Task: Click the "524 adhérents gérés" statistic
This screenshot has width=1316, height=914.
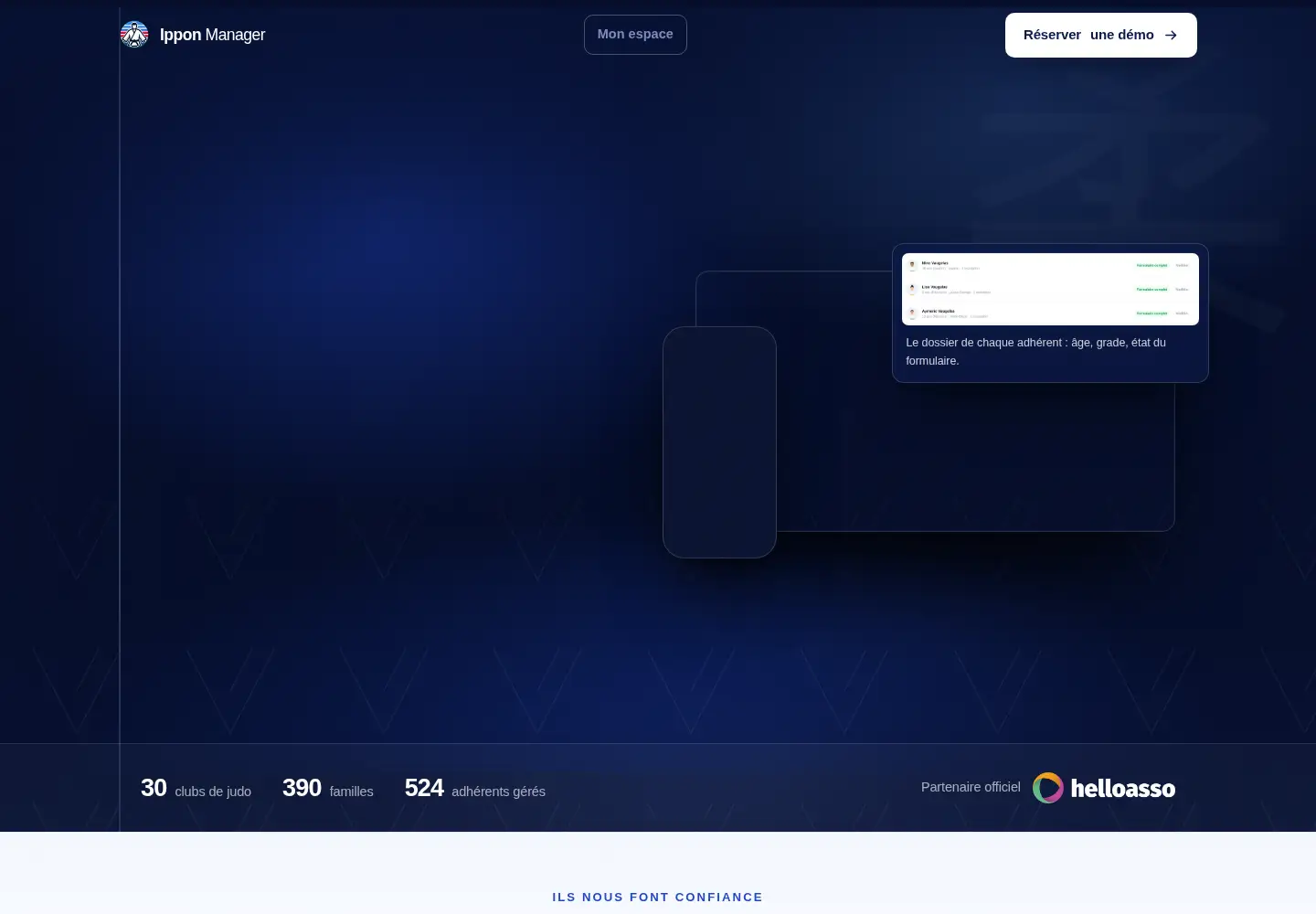Action: pyautogui.click(x=475, y=789)
